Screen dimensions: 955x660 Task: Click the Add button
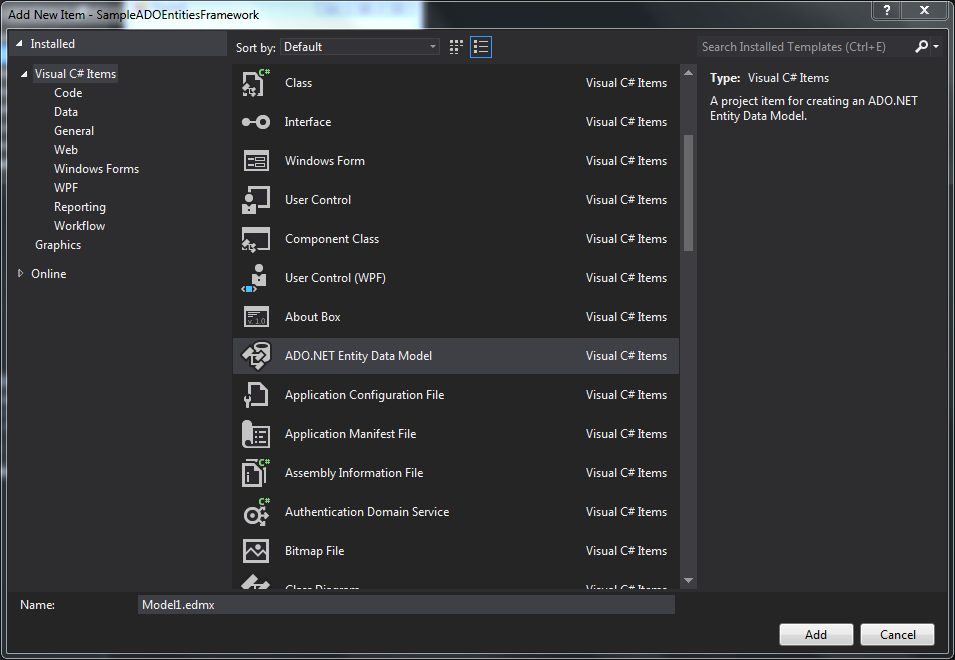tap(816, 634)
